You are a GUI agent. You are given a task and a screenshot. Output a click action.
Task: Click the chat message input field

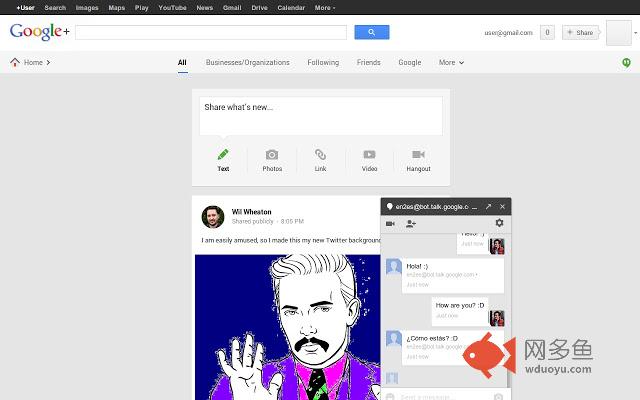443,396
